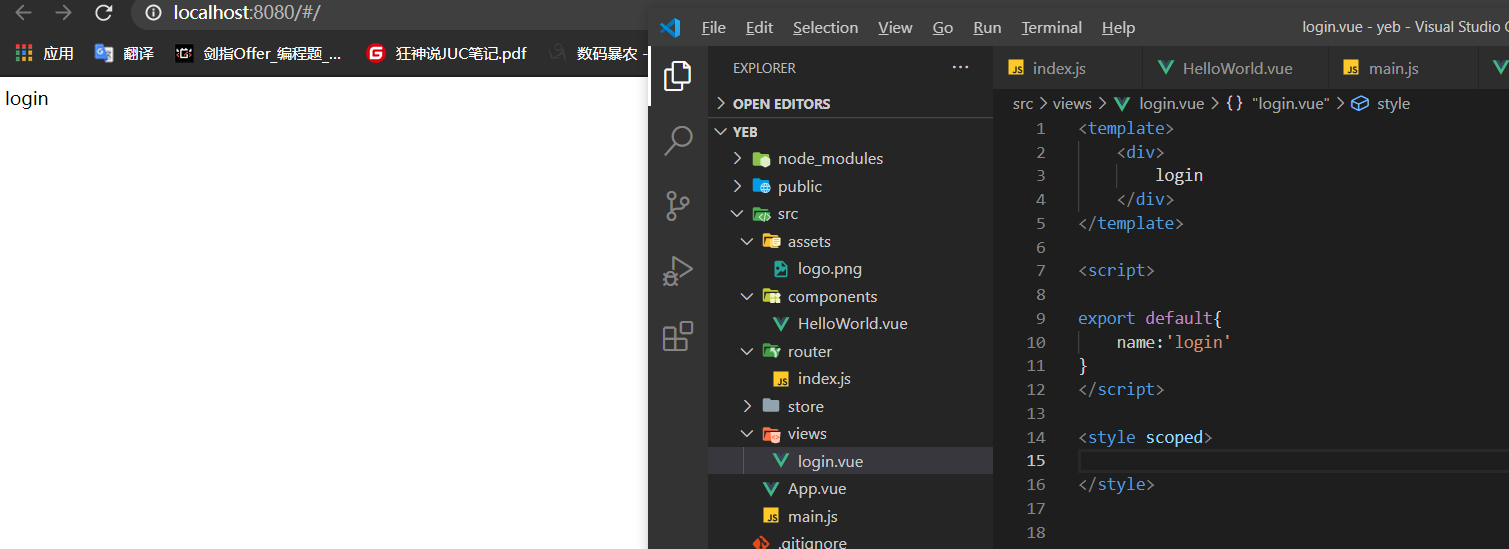This screenshot has height=549, width=1509.
Task: Open App.vue in the file tree
Action: [816, 489]
